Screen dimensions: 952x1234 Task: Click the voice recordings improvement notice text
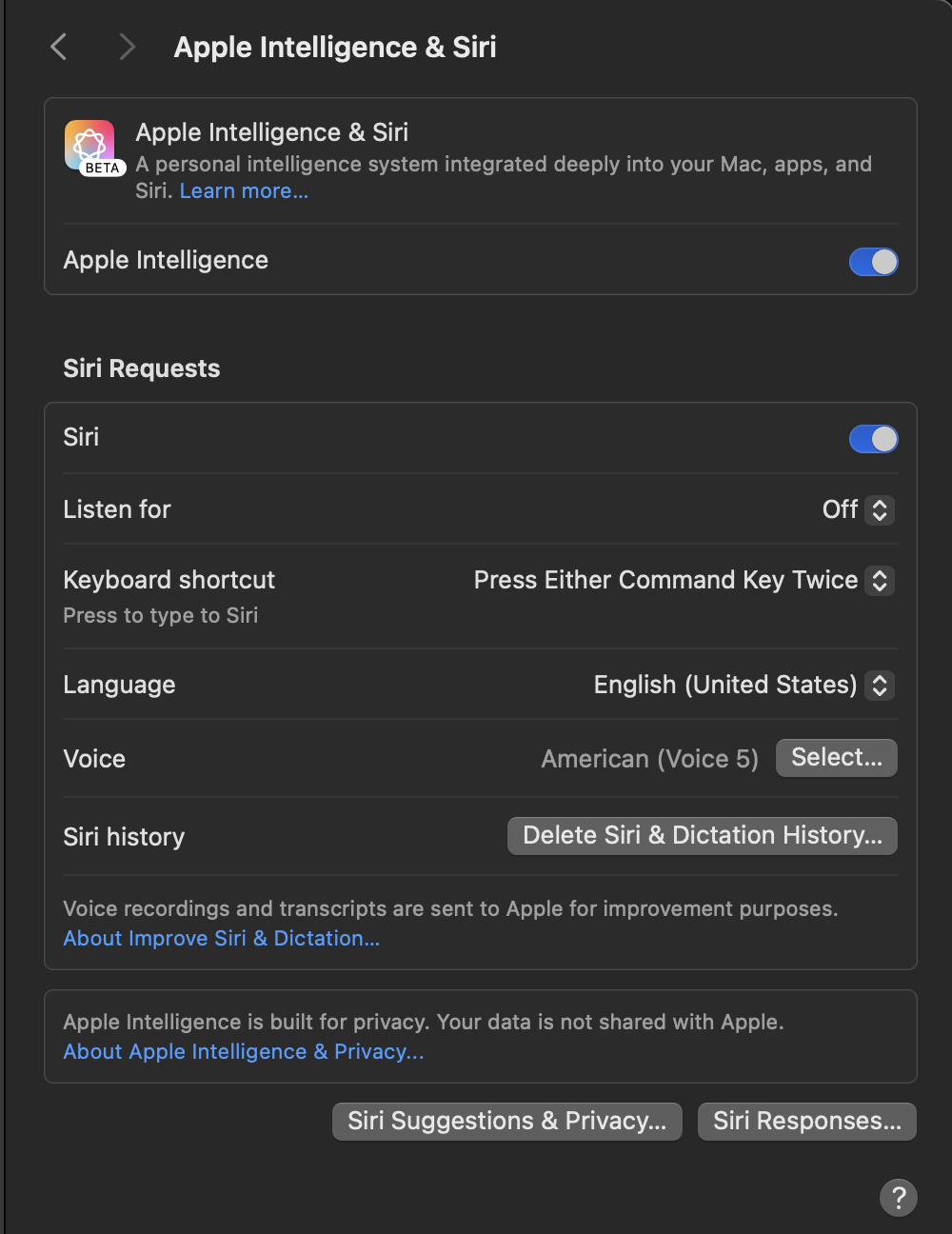[450, 908]
